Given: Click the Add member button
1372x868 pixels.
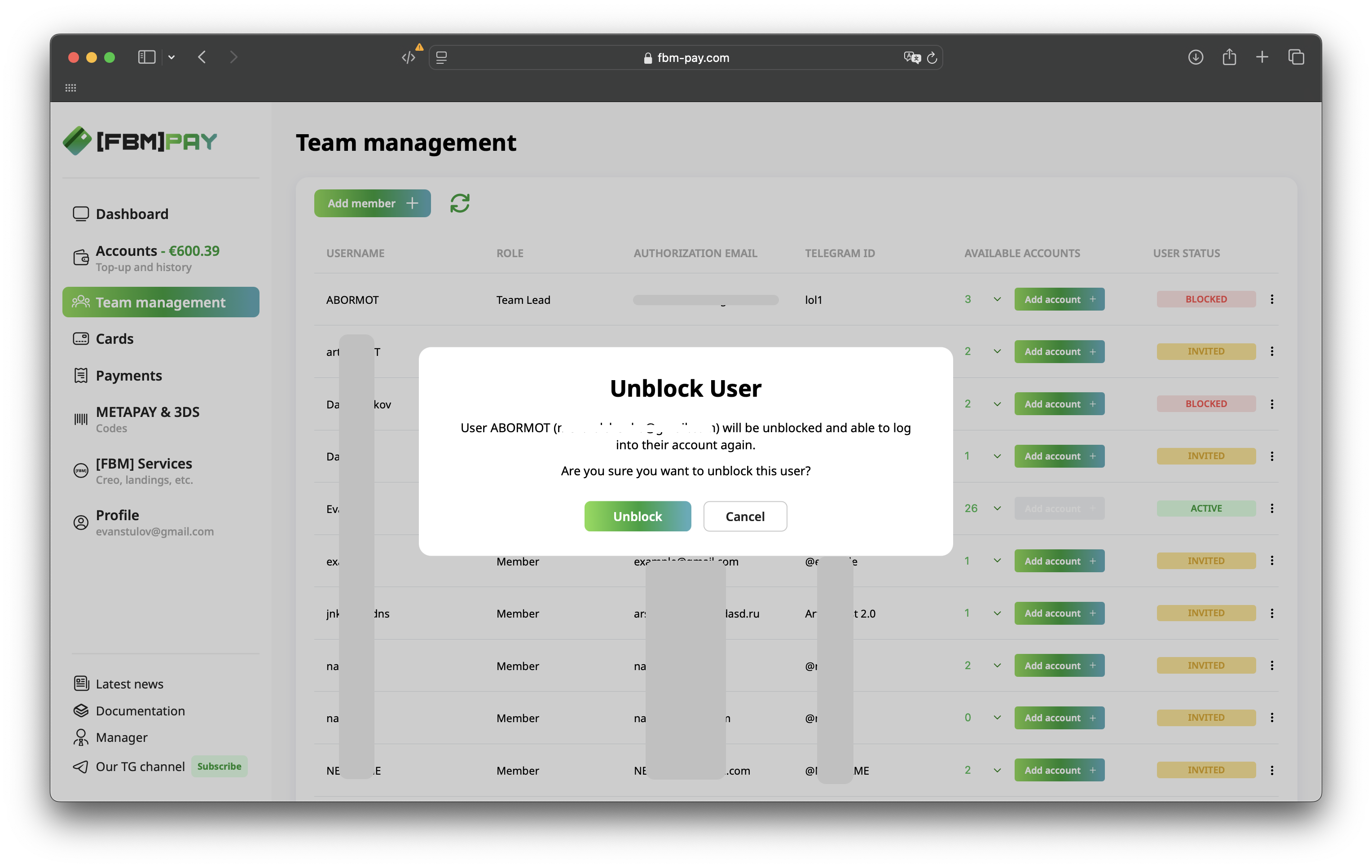Looking at the screenshot, I should click(x=372, y=203).
